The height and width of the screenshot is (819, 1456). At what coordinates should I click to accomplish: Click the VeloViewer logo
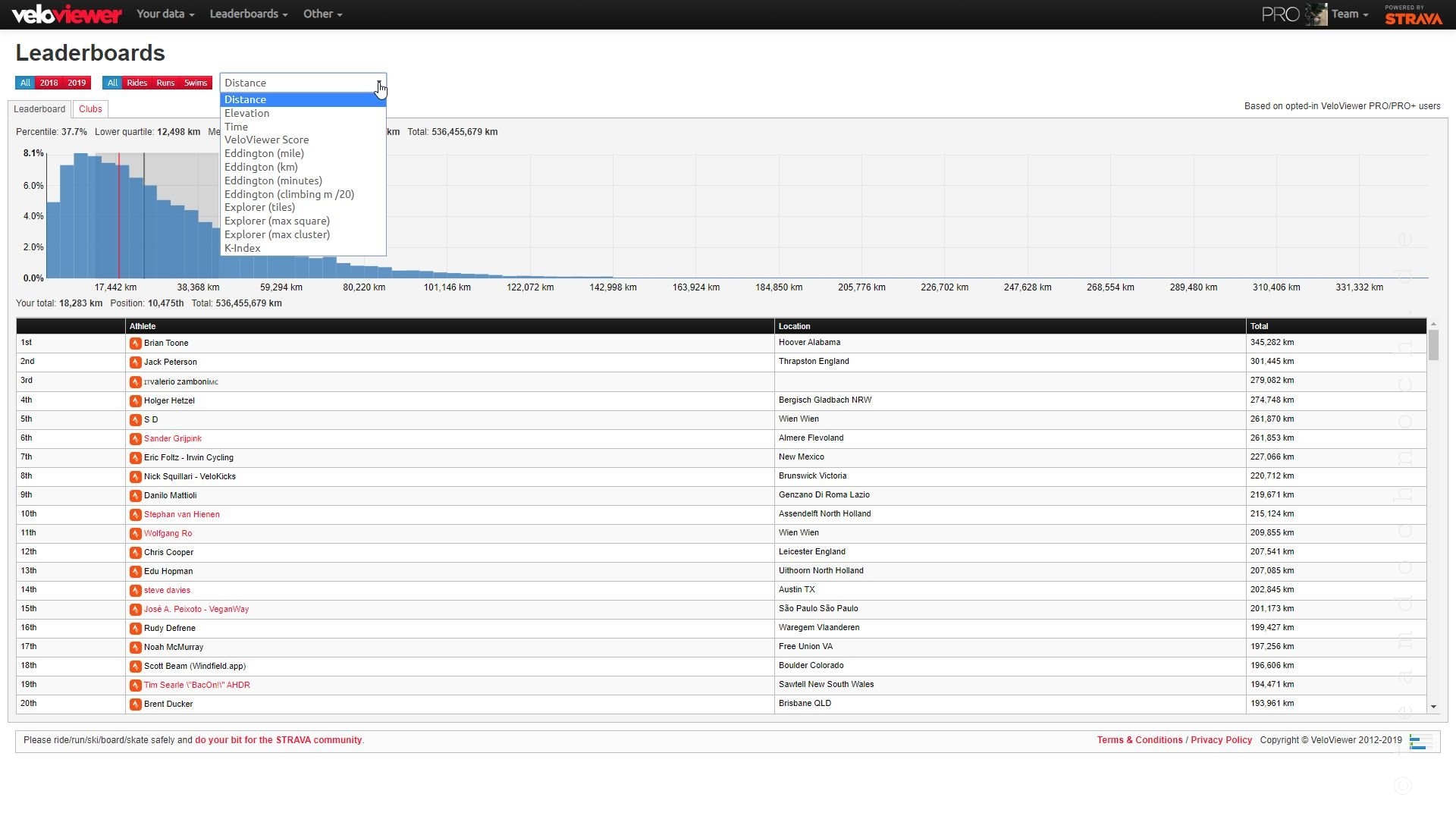(x=67, y=14)
